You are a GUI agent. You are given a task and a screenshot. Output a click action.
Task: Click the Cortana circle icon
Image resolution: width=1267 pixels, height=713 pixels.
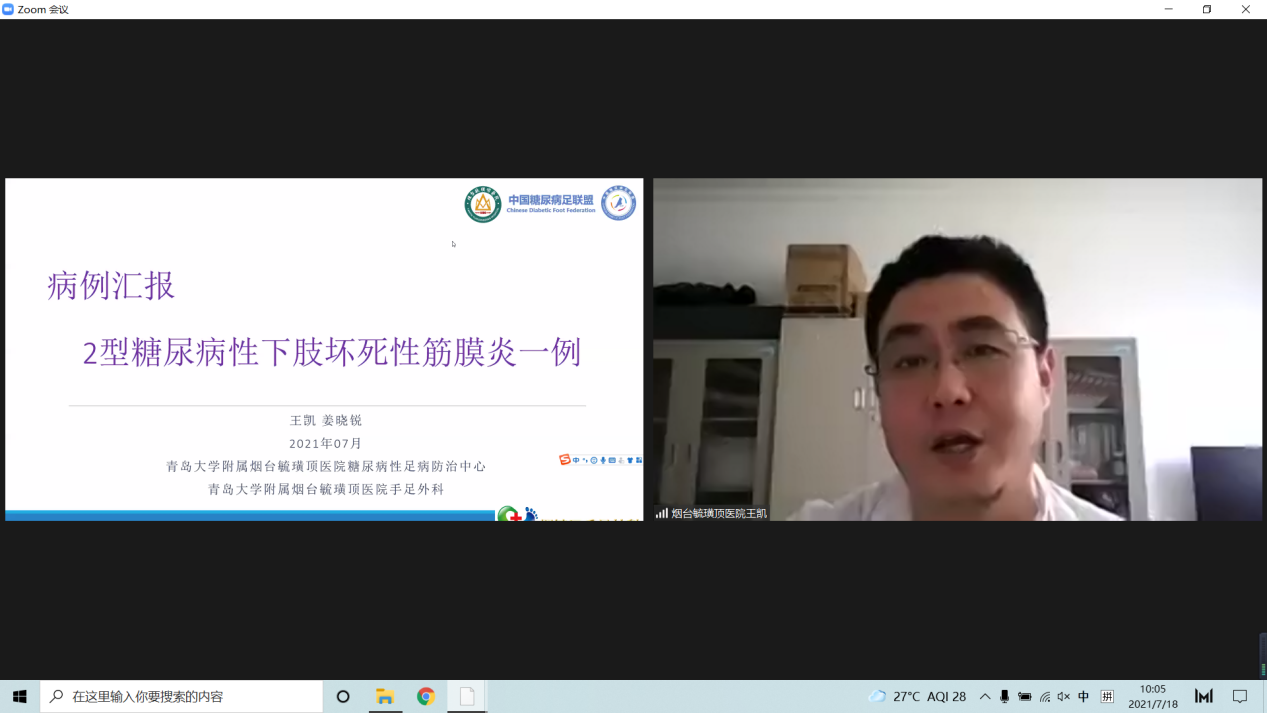(343, 696)
